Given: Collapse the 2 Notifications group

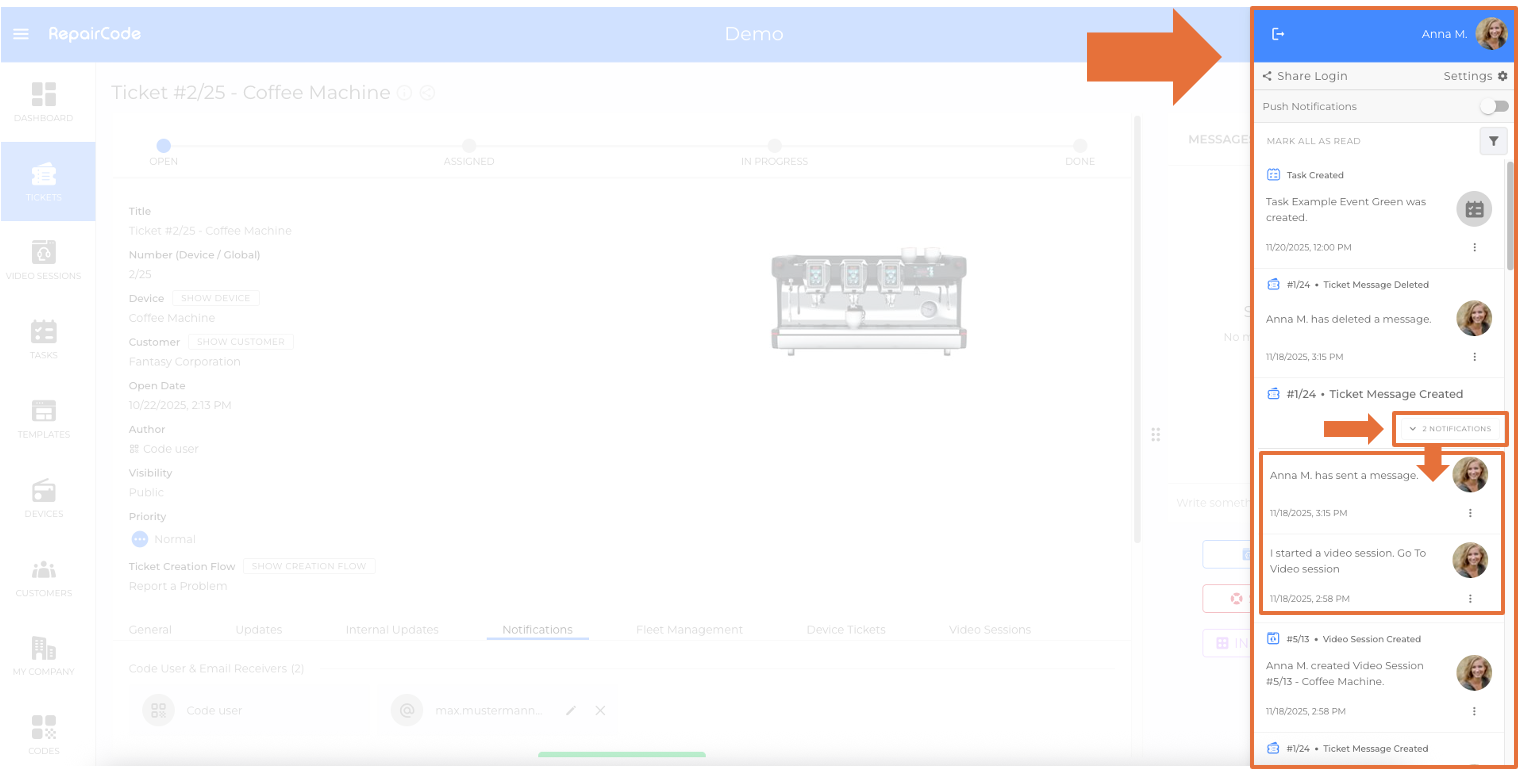Looking at the screenshot, I should 1451,429.
